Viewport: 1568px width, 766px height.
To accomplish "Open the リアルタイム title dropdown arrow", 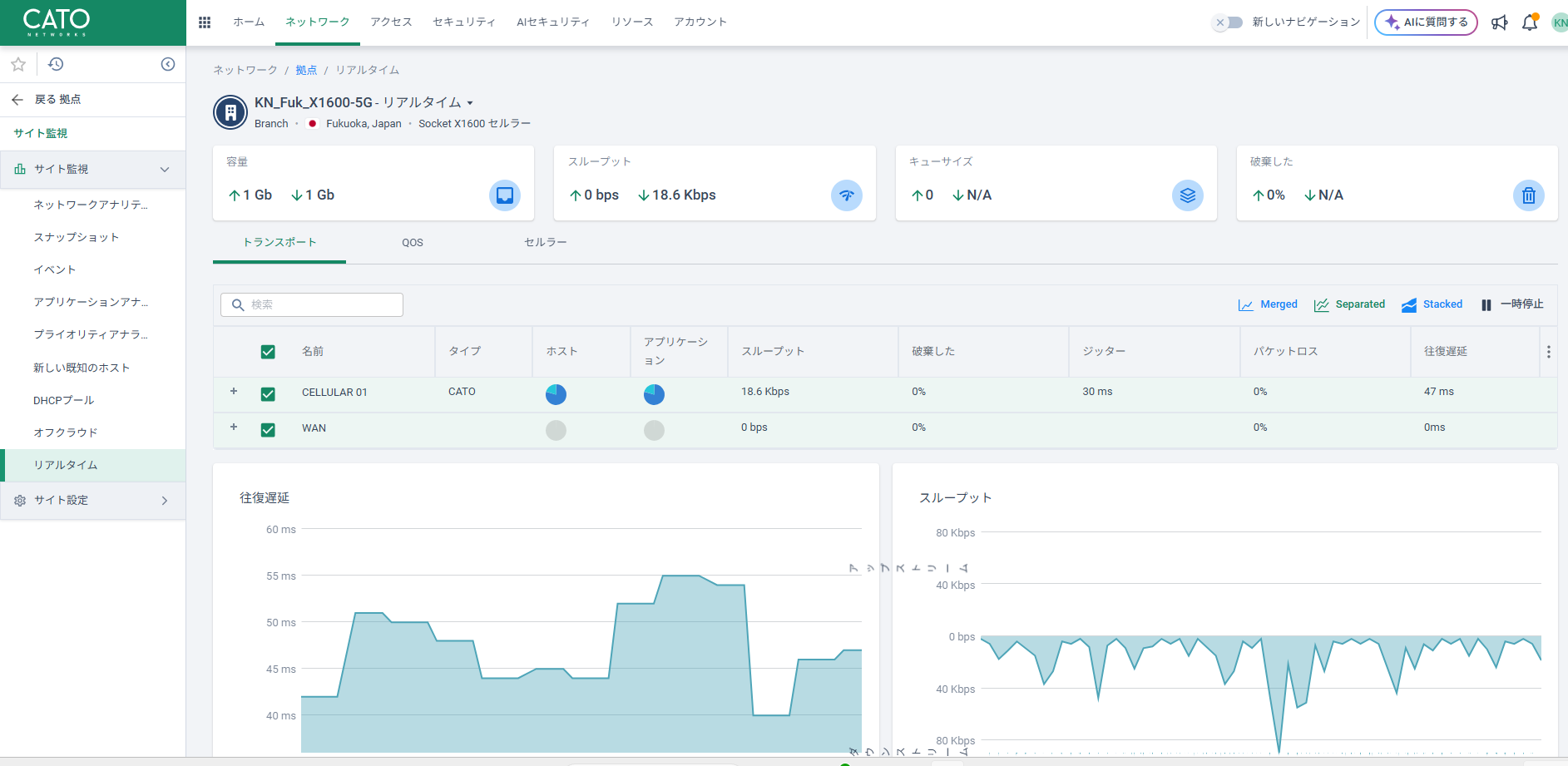I will (470, 103).
